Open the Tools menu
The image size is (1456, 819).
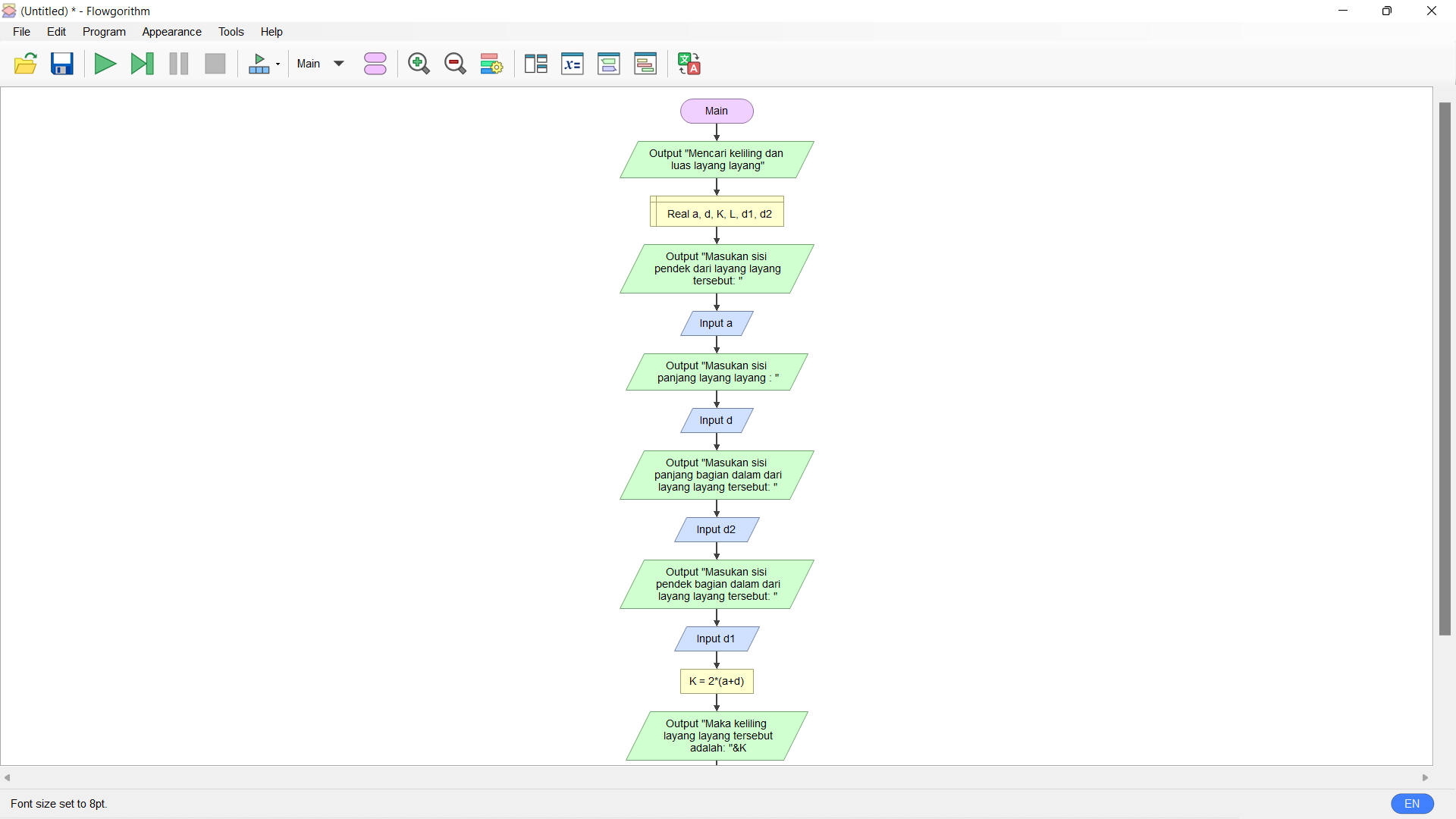(231, 32)
